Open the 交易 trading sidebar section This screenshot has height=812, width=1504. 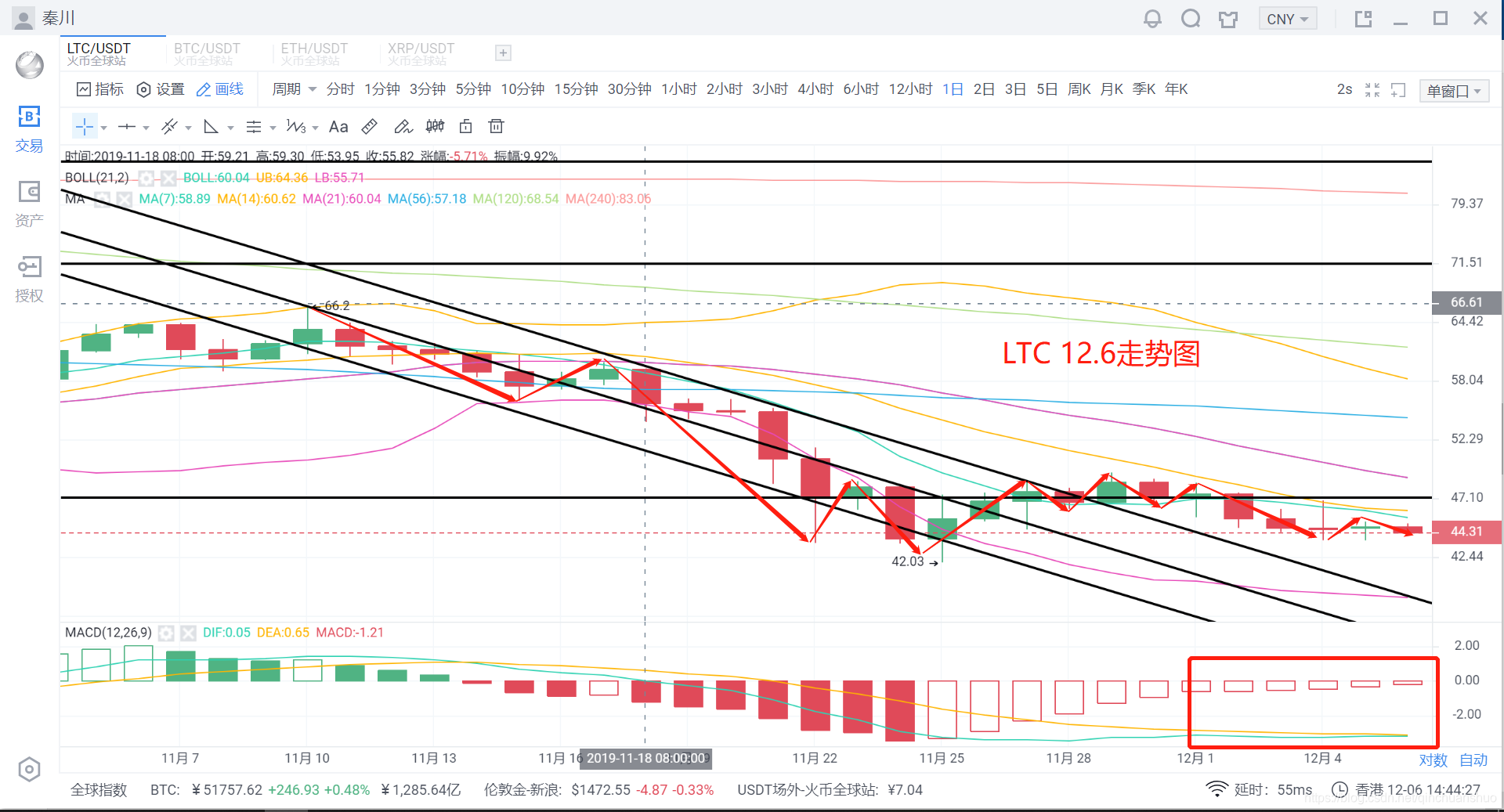[29, 129]
